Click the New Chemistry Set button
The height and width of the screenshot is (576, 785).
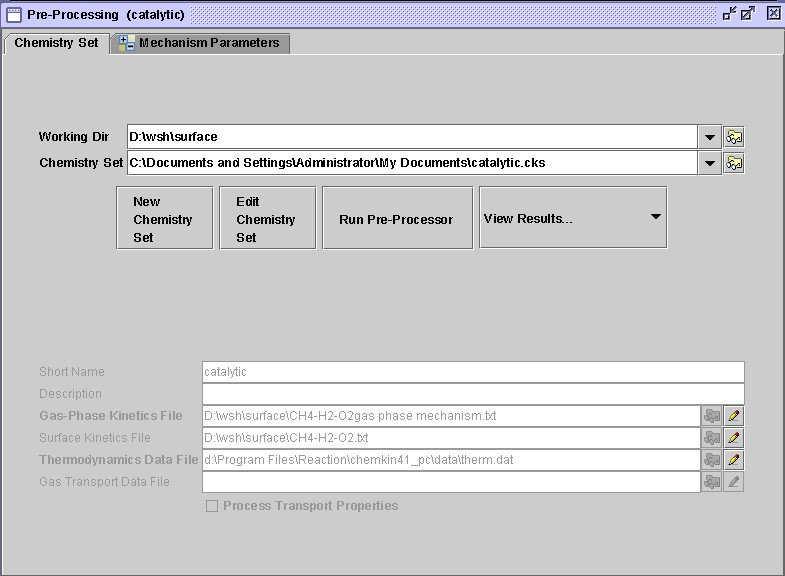tap(164, 218)
